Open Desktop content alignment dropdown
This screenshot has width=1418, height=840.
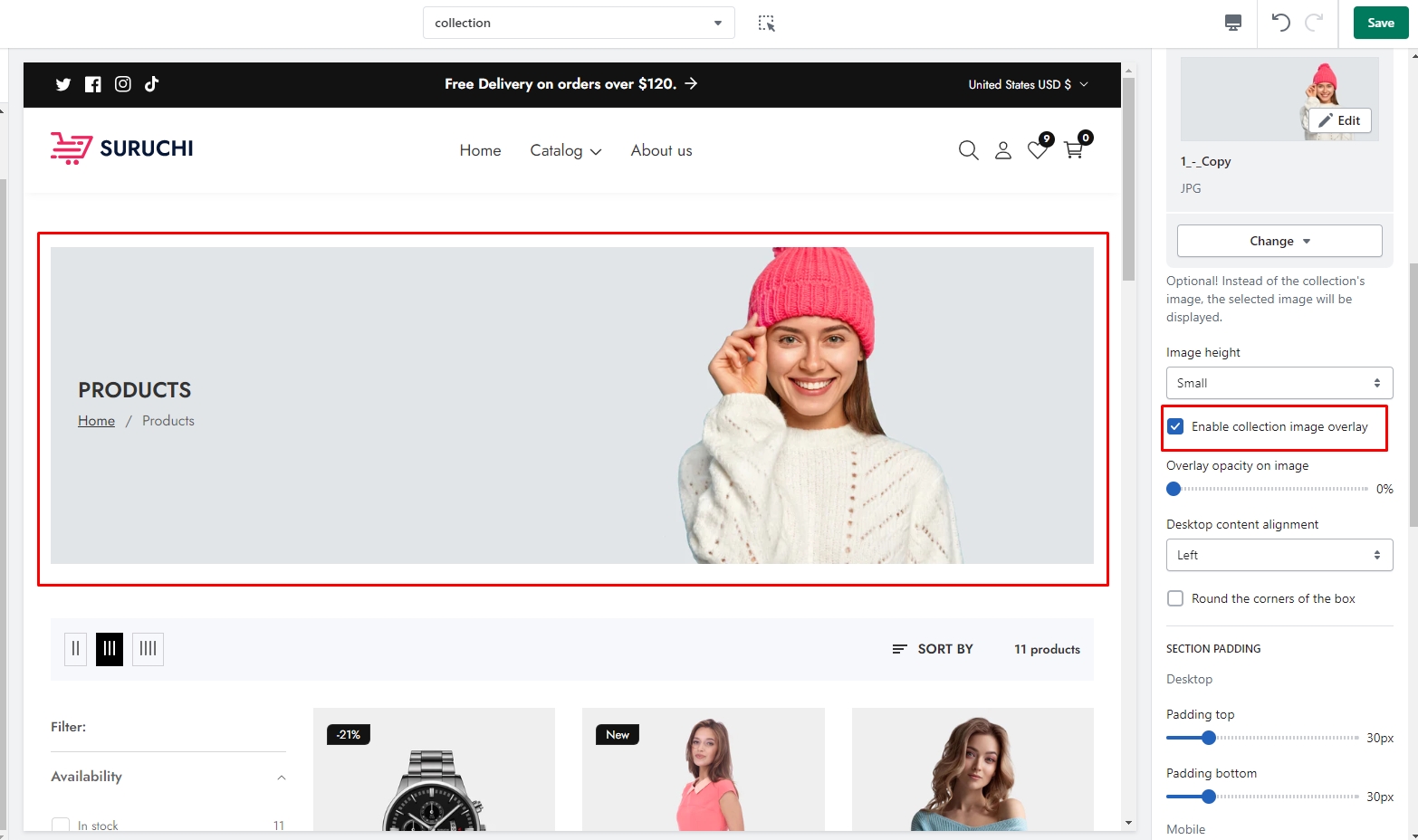pyautogui.click(x=1279, y=555)
